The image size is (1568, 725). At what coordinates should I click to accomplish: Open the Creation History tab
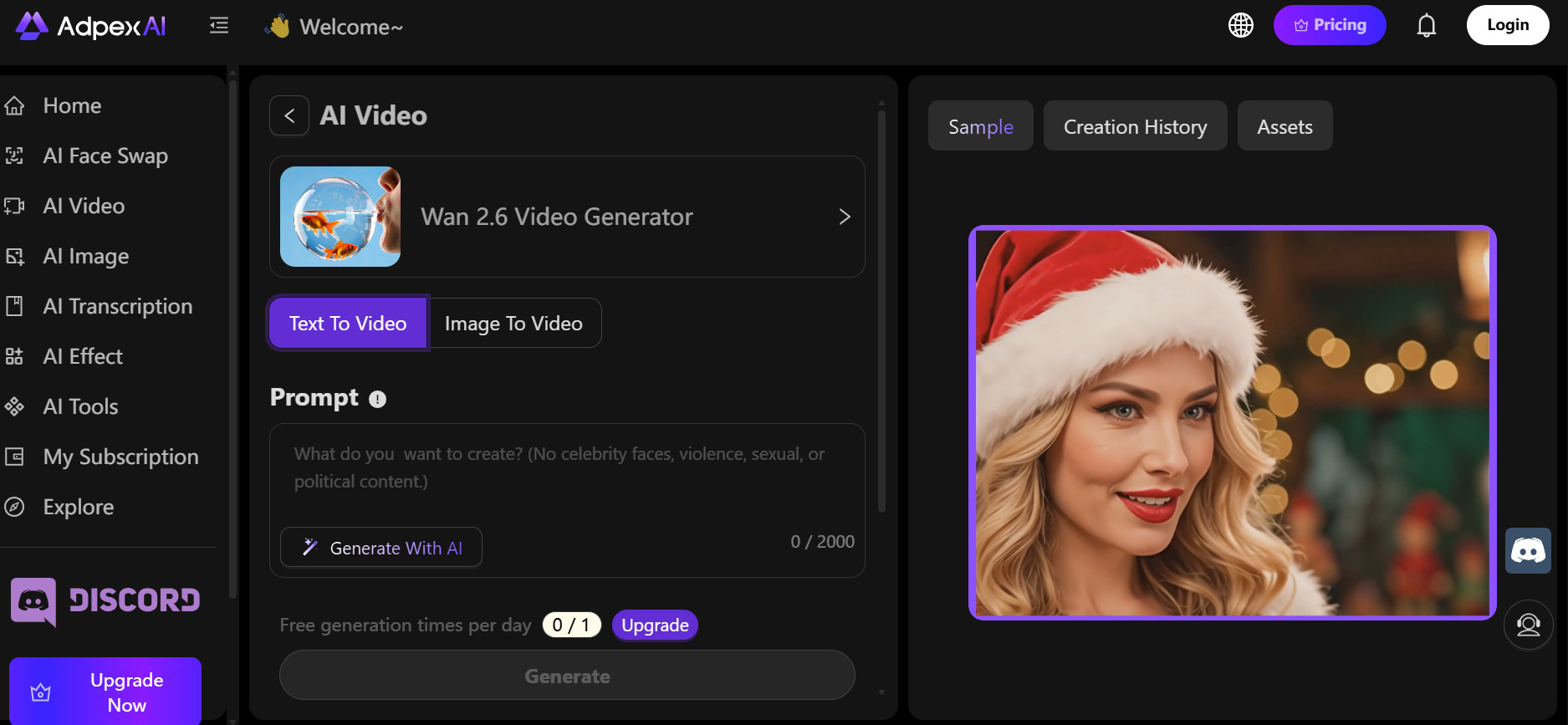click(1136, 126)
